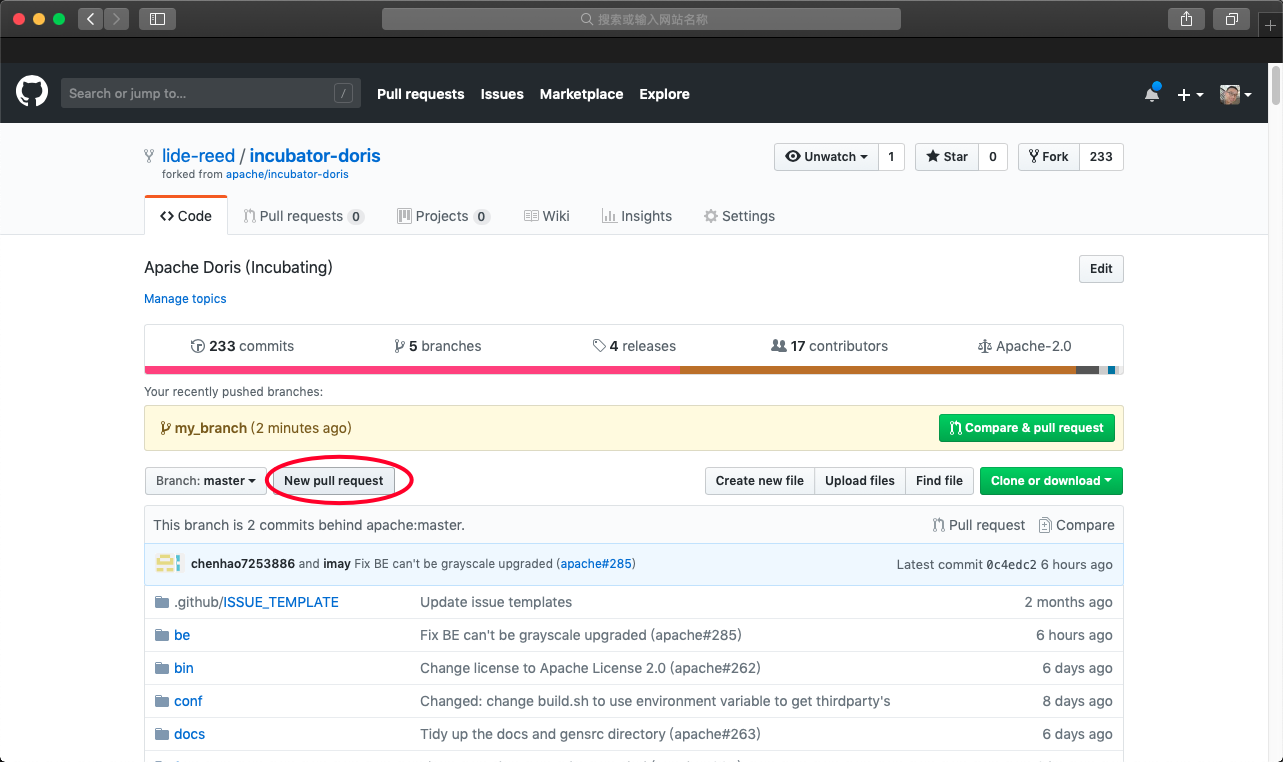Open Pull requests in top navigation
Image resolution: width=1283 pixels, height=762 pixels.
pyautogui.click(x=420, y=94)
